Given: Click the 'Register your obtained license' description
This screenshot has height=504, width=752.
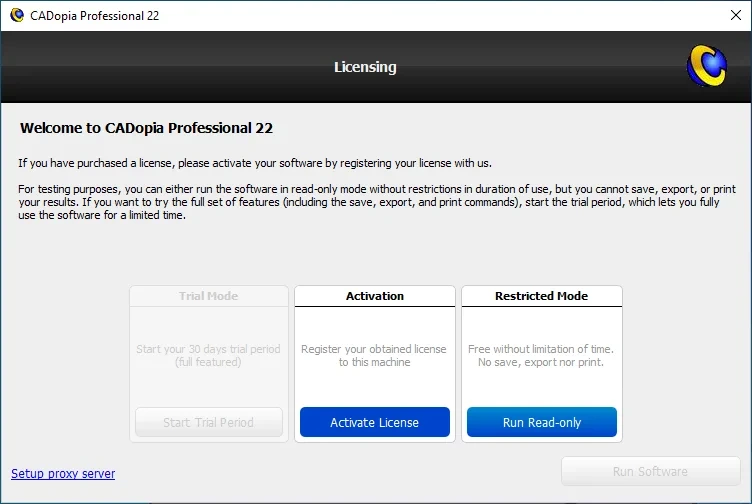Looking at the screenshot, I should click(x=374, y=355).
